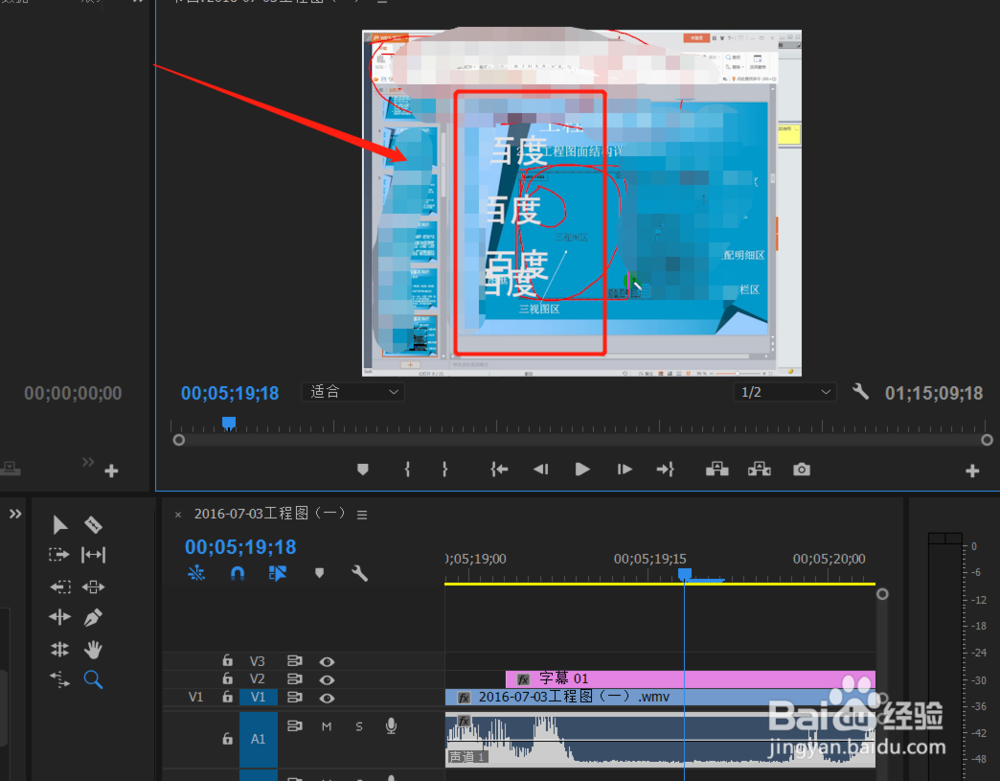Toggle V2 track lock
The width and height of the screenshot is (1000, 781).
[227, 678]
